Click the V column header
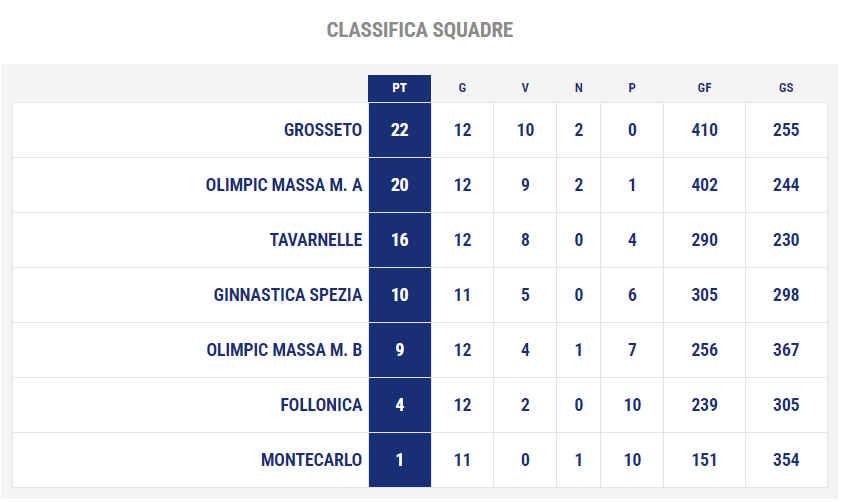Screen dimensions: 841x502 (x=525, y=88)
